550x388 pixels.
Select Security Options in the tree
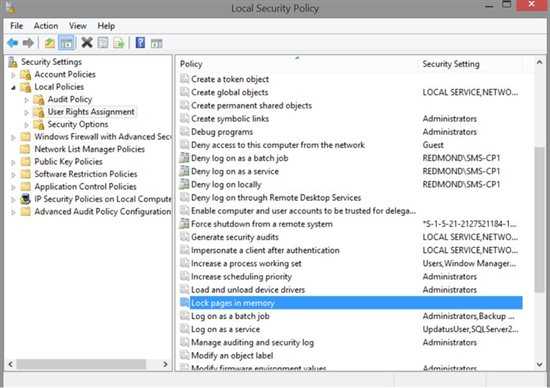click(78, 124)
